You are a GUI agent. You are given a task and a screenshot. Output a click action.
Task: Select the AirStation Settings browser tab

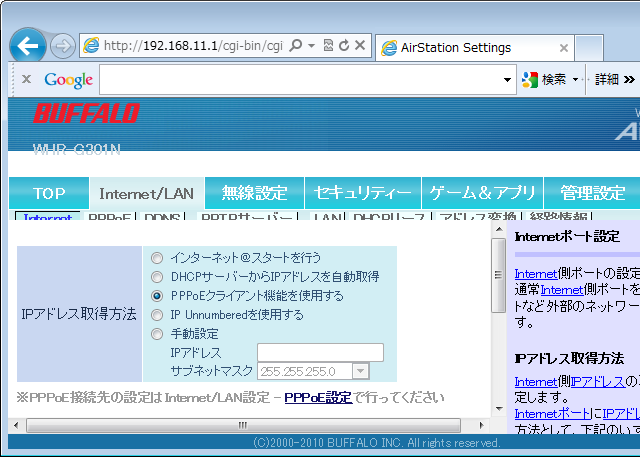pos(474,48)
